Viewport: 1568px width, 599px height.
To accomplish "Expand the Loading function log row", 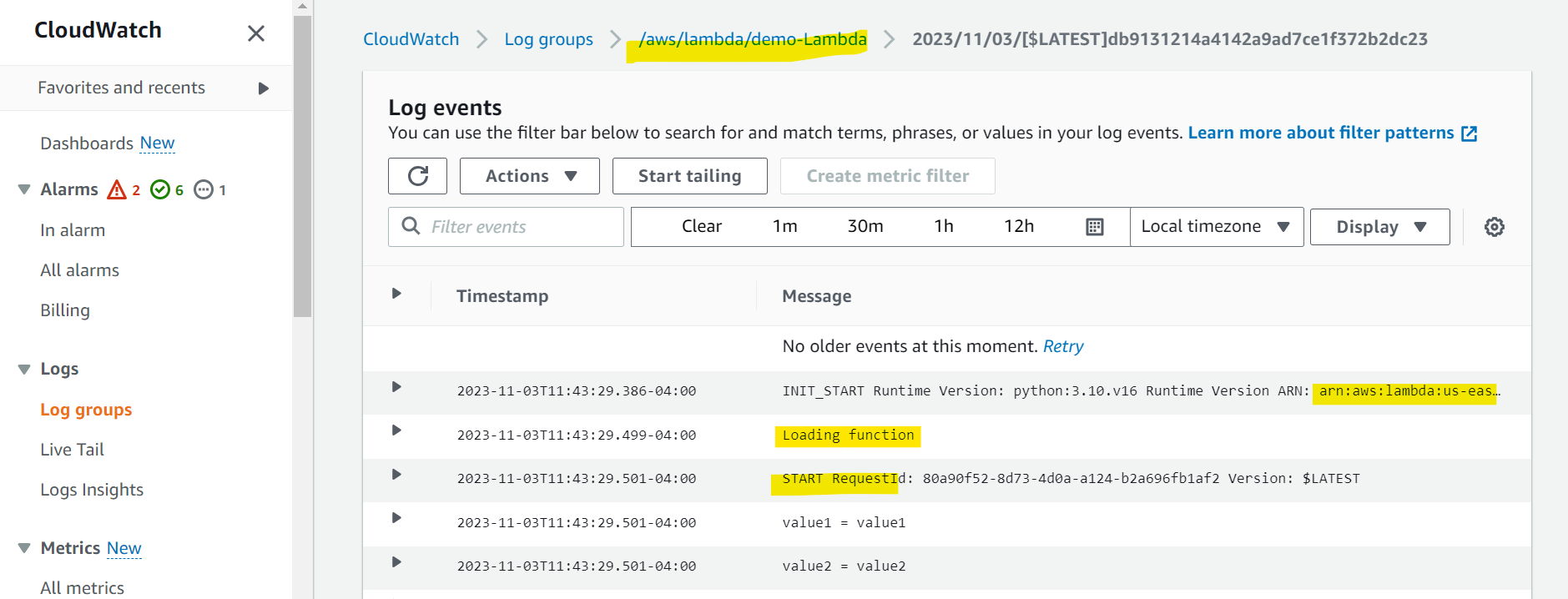I will tap(396, 430).
